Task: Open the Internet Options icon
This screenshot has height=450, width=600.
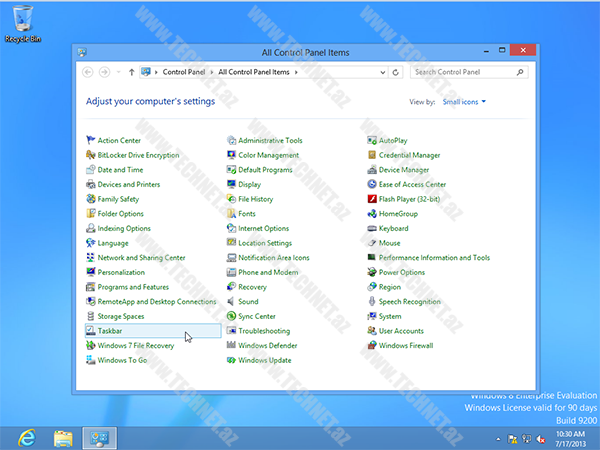Action: [x=232, y=228]
